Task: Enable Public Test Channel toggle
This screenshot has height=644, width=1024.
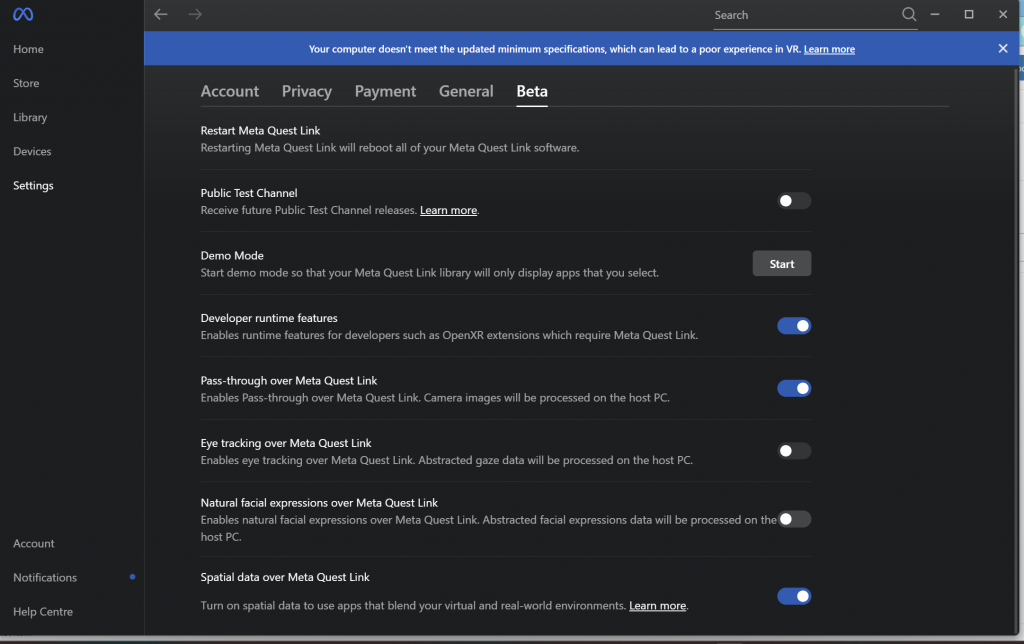Action: point(793,201)
